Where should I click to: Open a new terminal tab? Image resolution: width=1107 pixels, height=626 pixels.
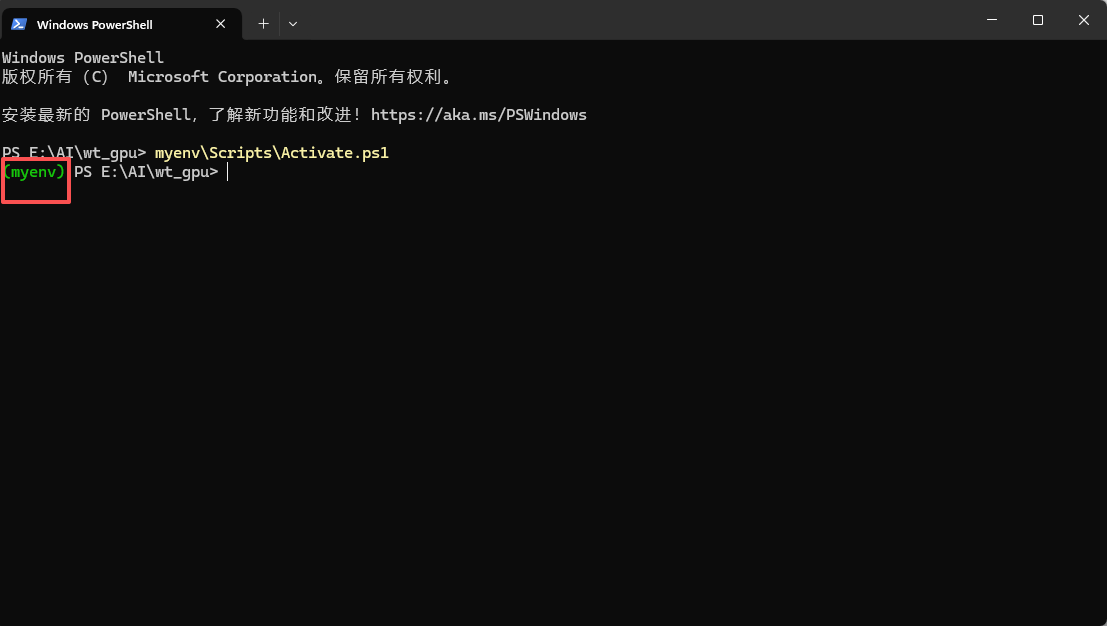coord(263,24)
